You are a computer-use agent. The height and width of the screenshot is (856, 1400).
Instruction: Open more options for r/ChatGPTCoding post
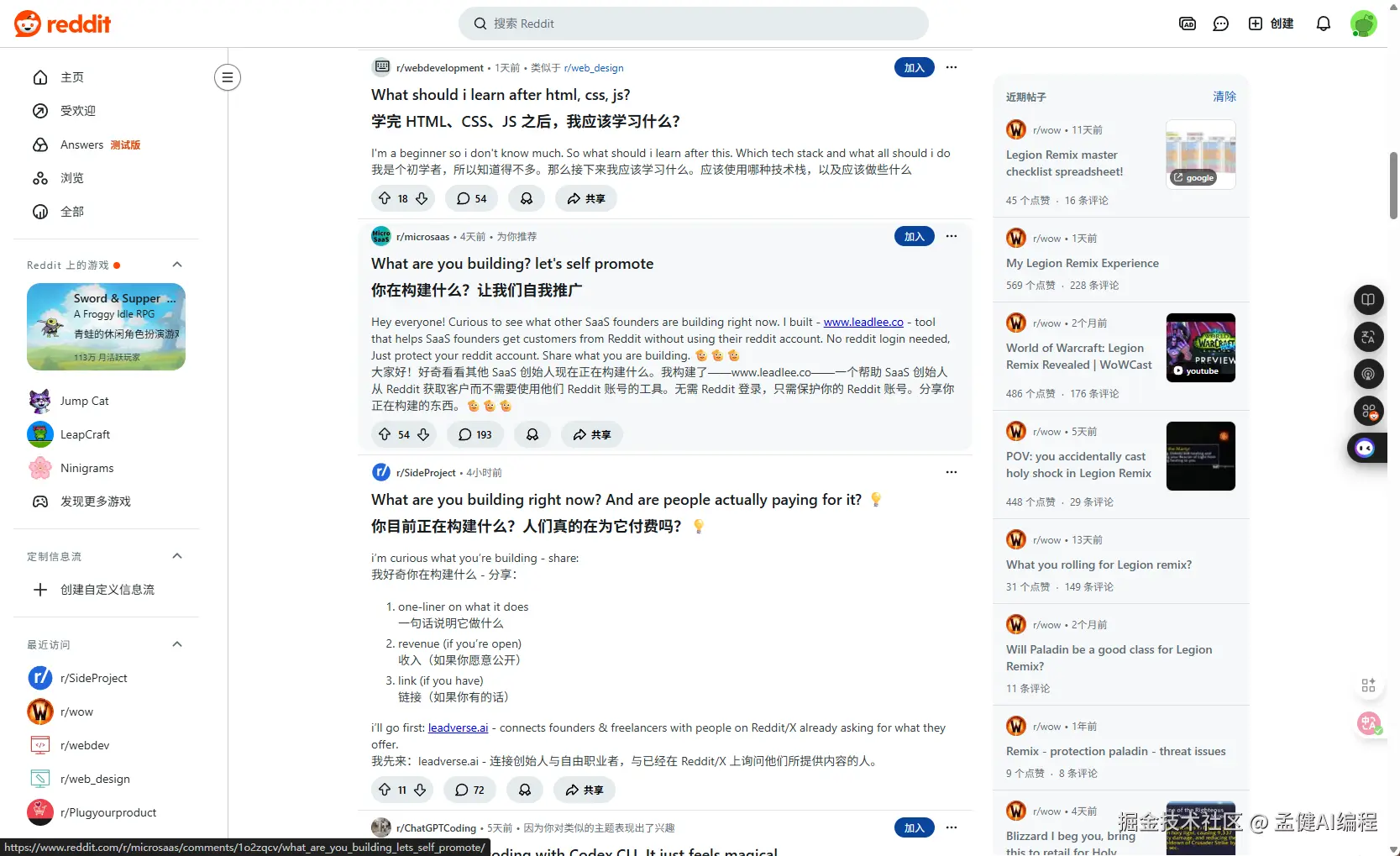tap(952, 827)
